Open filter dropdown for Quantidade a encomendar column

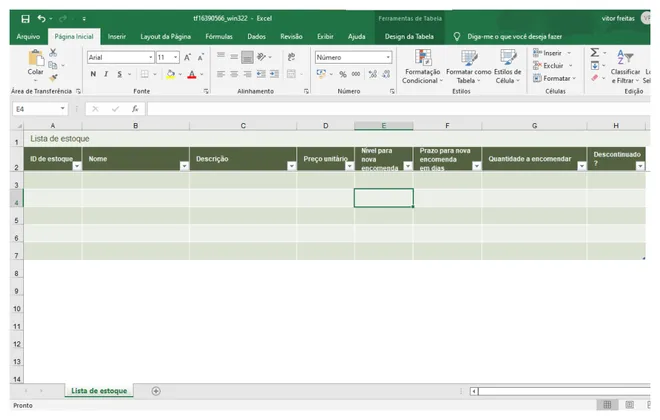click(x=581, y=166)
